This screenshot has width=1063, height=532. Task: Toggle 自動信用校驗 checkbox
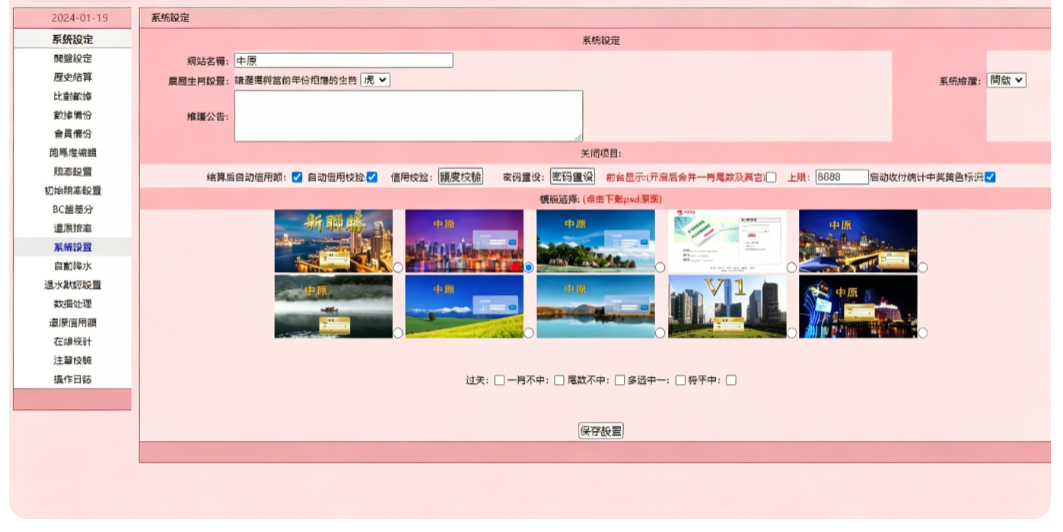pyautogui.click(x=372, y=177)
